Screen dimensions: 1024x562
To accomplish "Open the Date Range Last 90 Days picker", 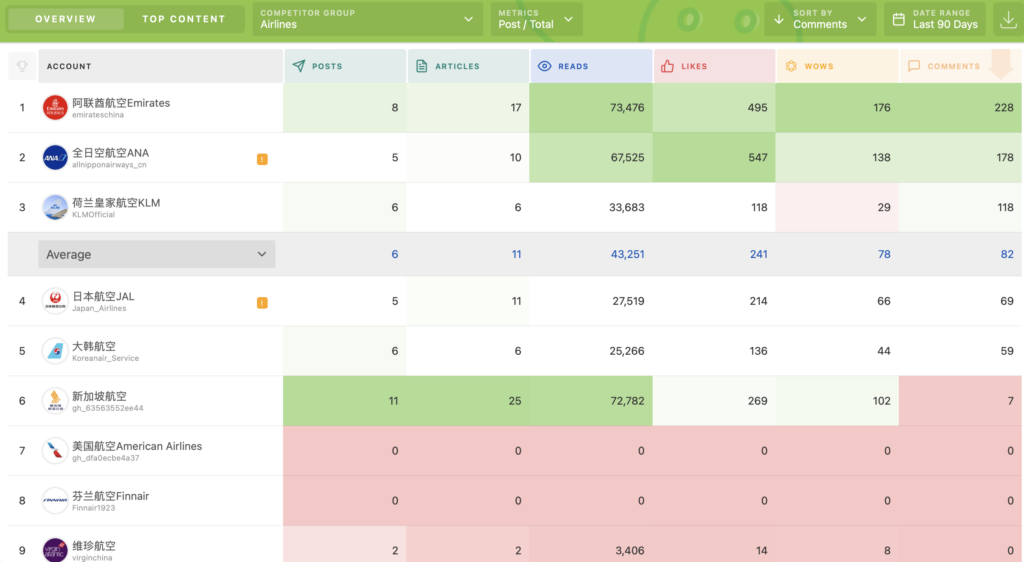I will tap(935, 19).
